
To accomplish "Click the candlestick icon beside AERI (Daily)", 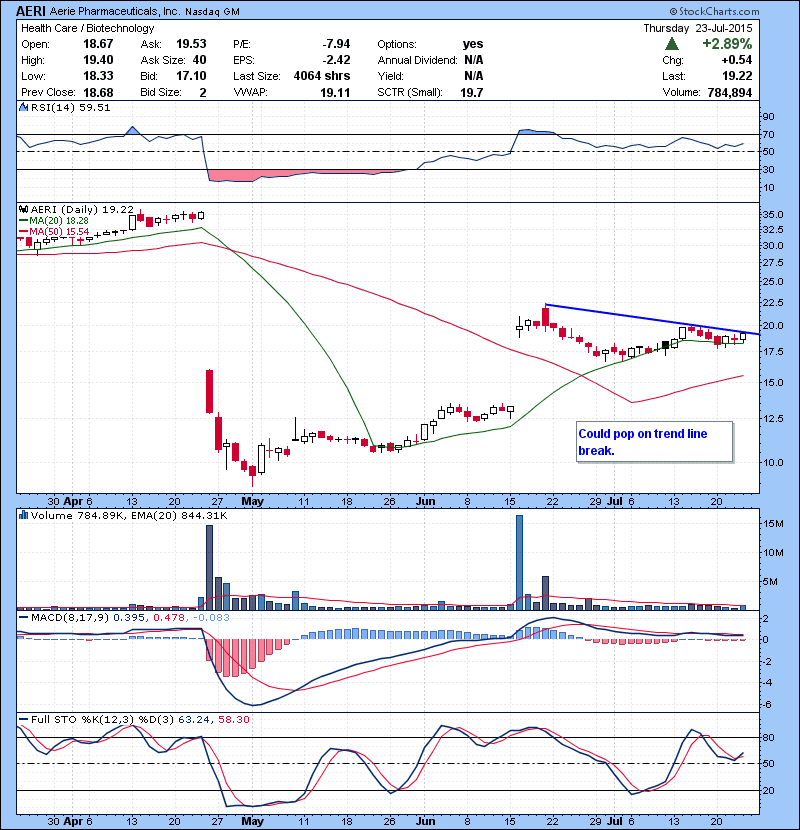I will click(23, 210).
